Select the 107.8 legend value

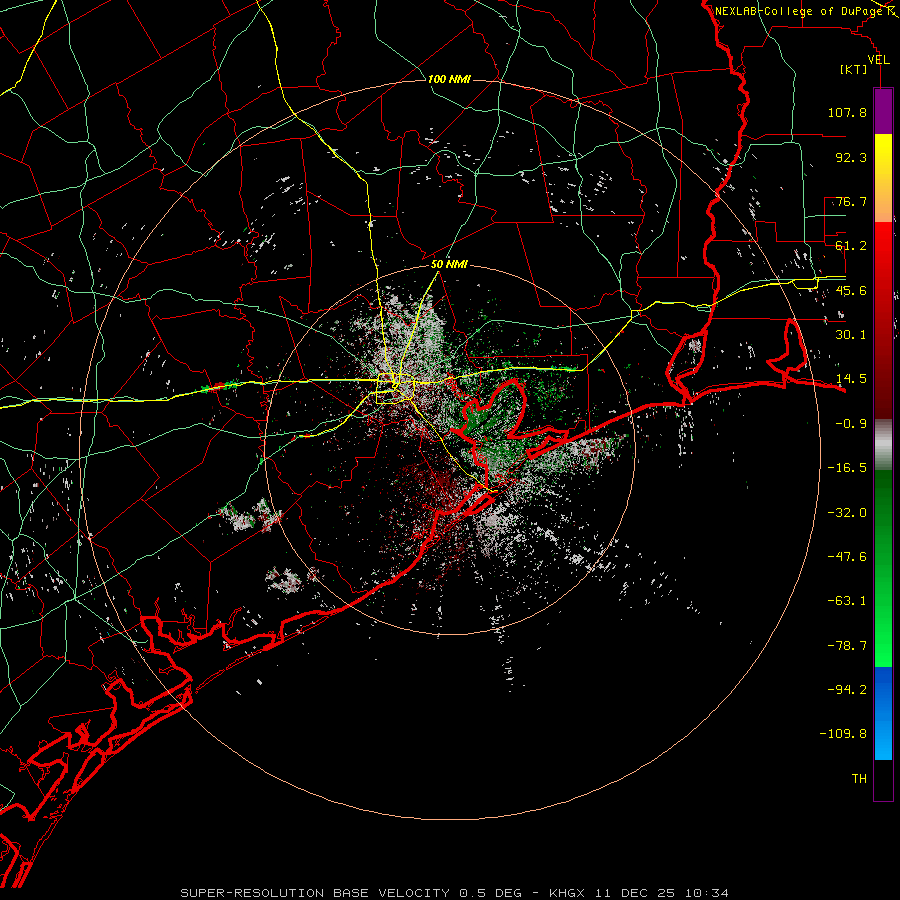click(847, 112)
